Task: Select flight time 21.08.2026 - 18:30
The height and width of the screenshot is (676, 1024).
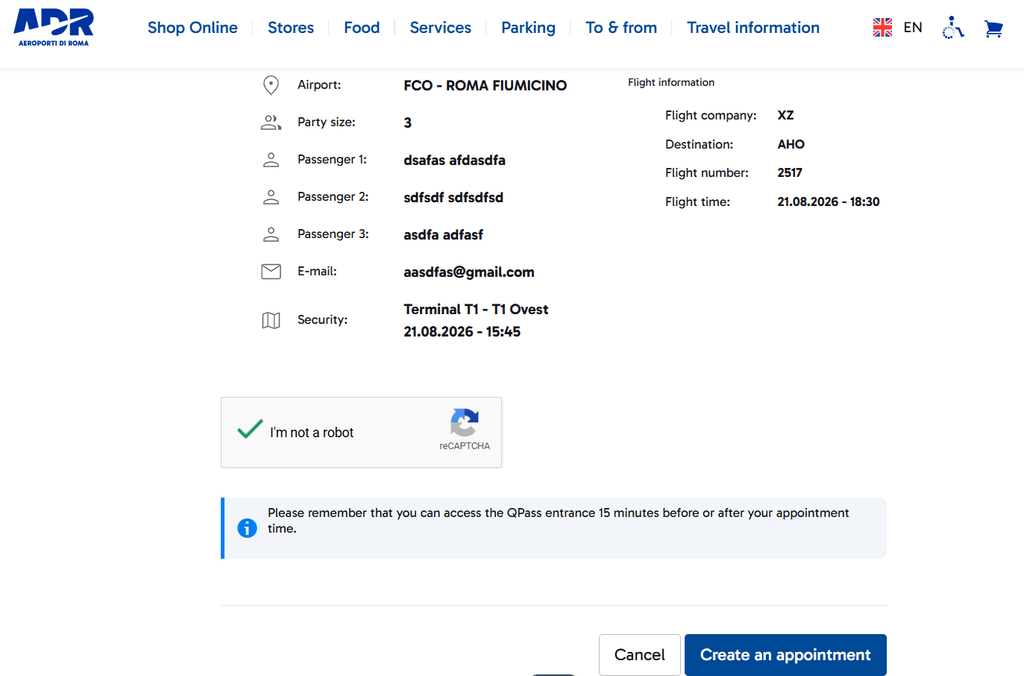Action: 828,202
